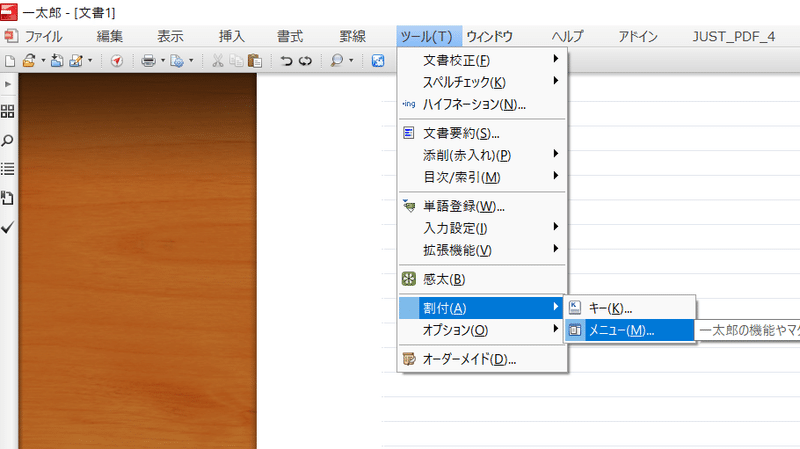800x449 pixels.
Task: Close the ツール(T) menu
Action: (429, 37)
